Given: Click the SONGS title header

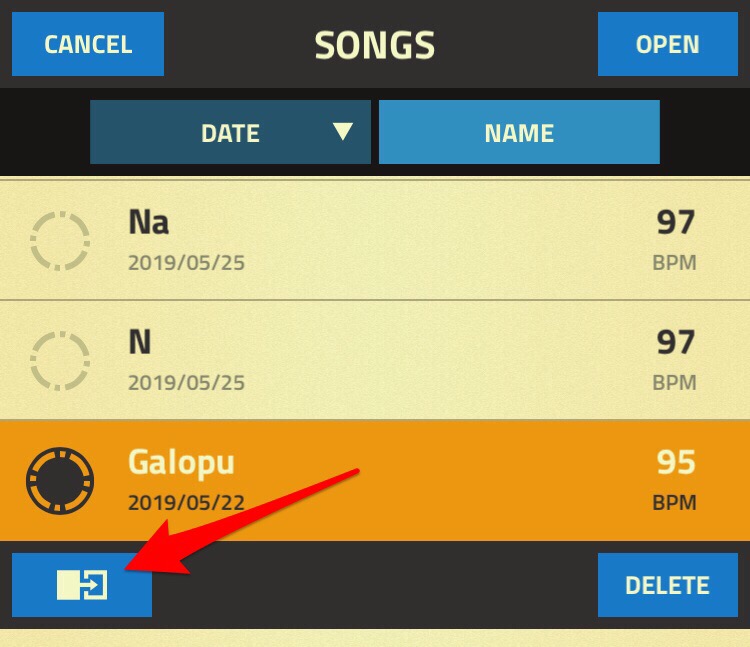Looking at the screenshot, I should coord(375,45).
